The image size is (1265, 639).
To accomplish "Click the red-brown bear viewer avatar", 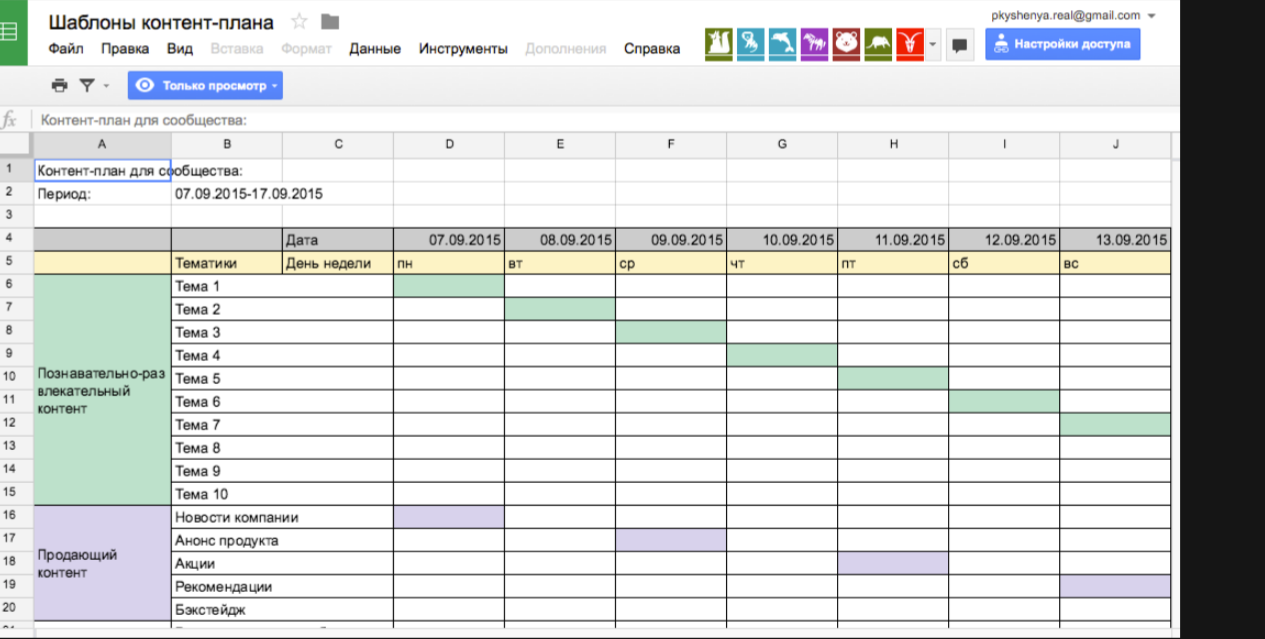I will tap(846, 45).
